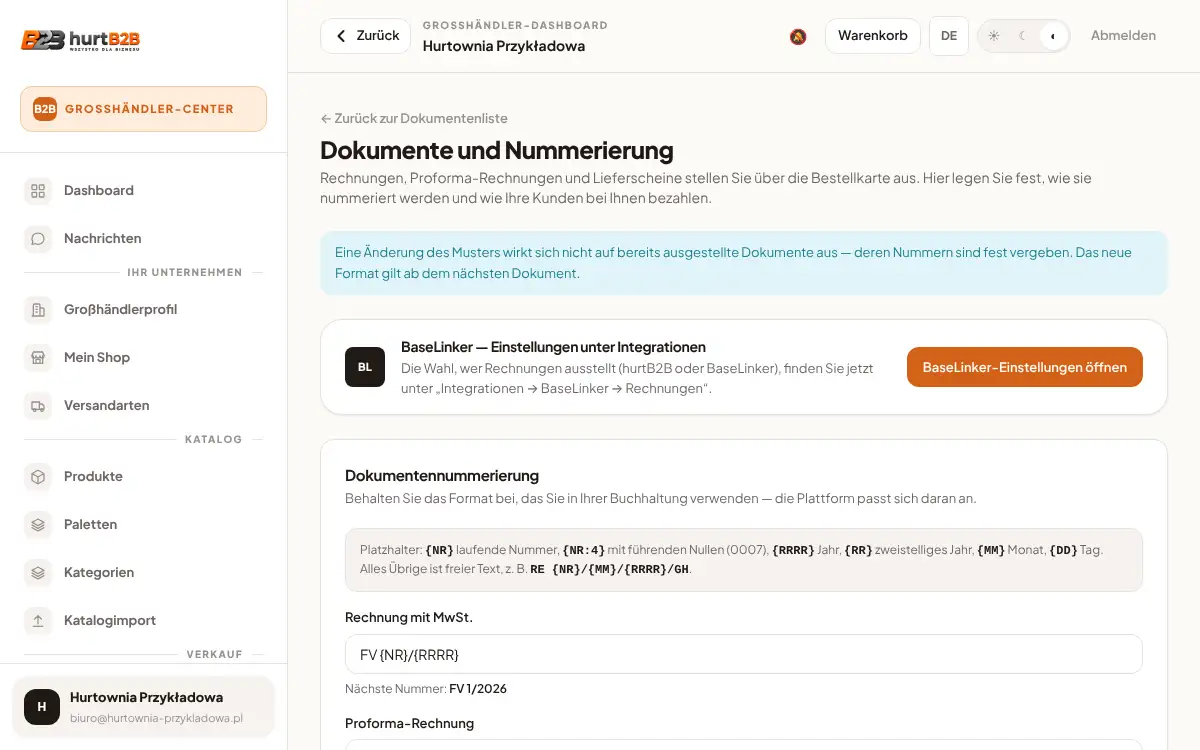The width and height of the screenshot is (1200, 750).
Task: Click the {RRRR} placeholder code in the hint
Action: pyautogui.click(x=793, y=550)
